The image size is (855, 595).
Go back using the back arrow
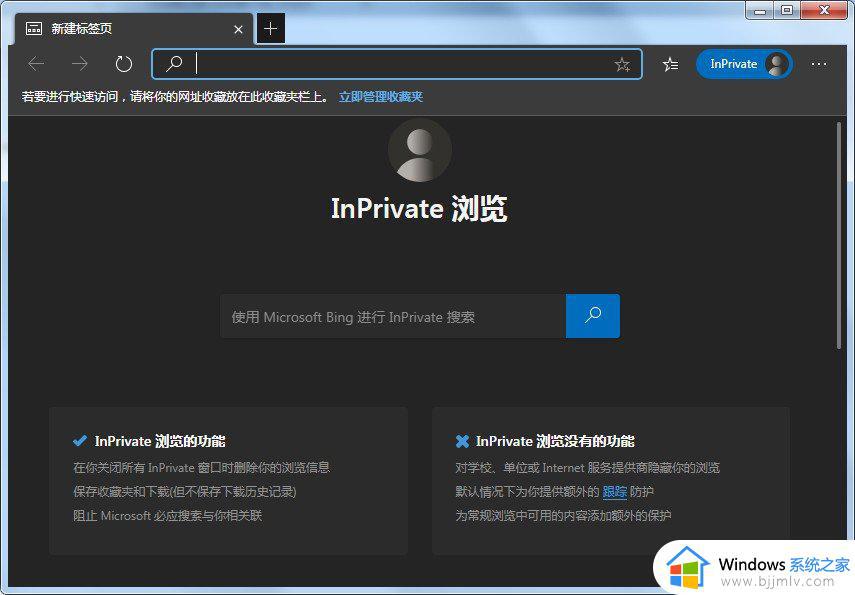(36, 64)
